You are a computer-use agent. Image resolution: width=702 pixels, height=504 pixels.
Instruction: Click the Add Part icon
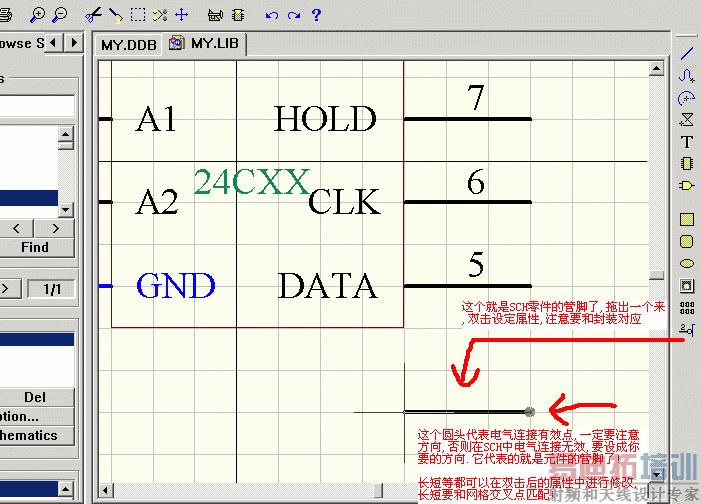click(687, 185)
